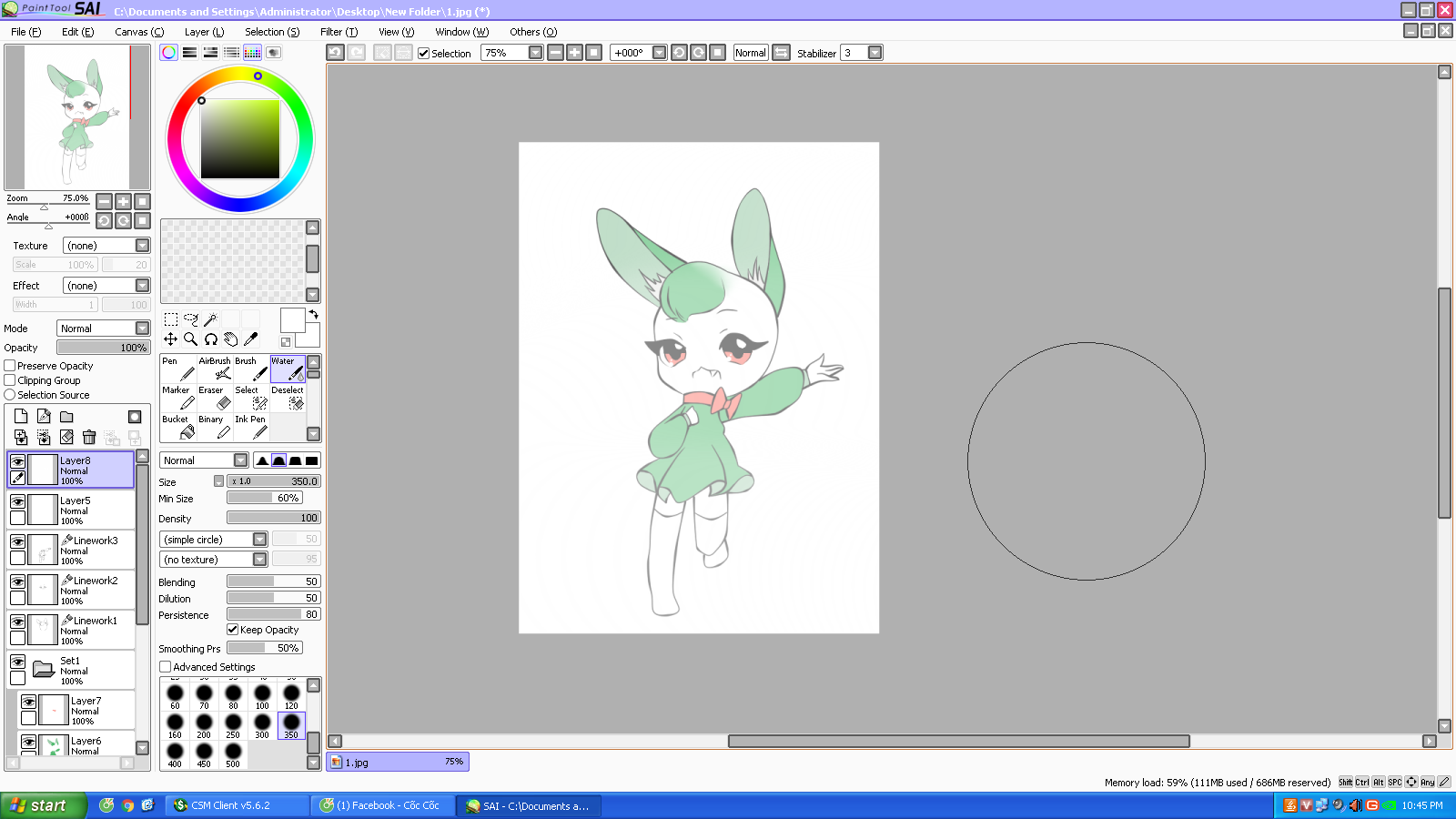Click the Windows start button
1456x819 pixels.
pyautogui.click(x=43, y=805)
